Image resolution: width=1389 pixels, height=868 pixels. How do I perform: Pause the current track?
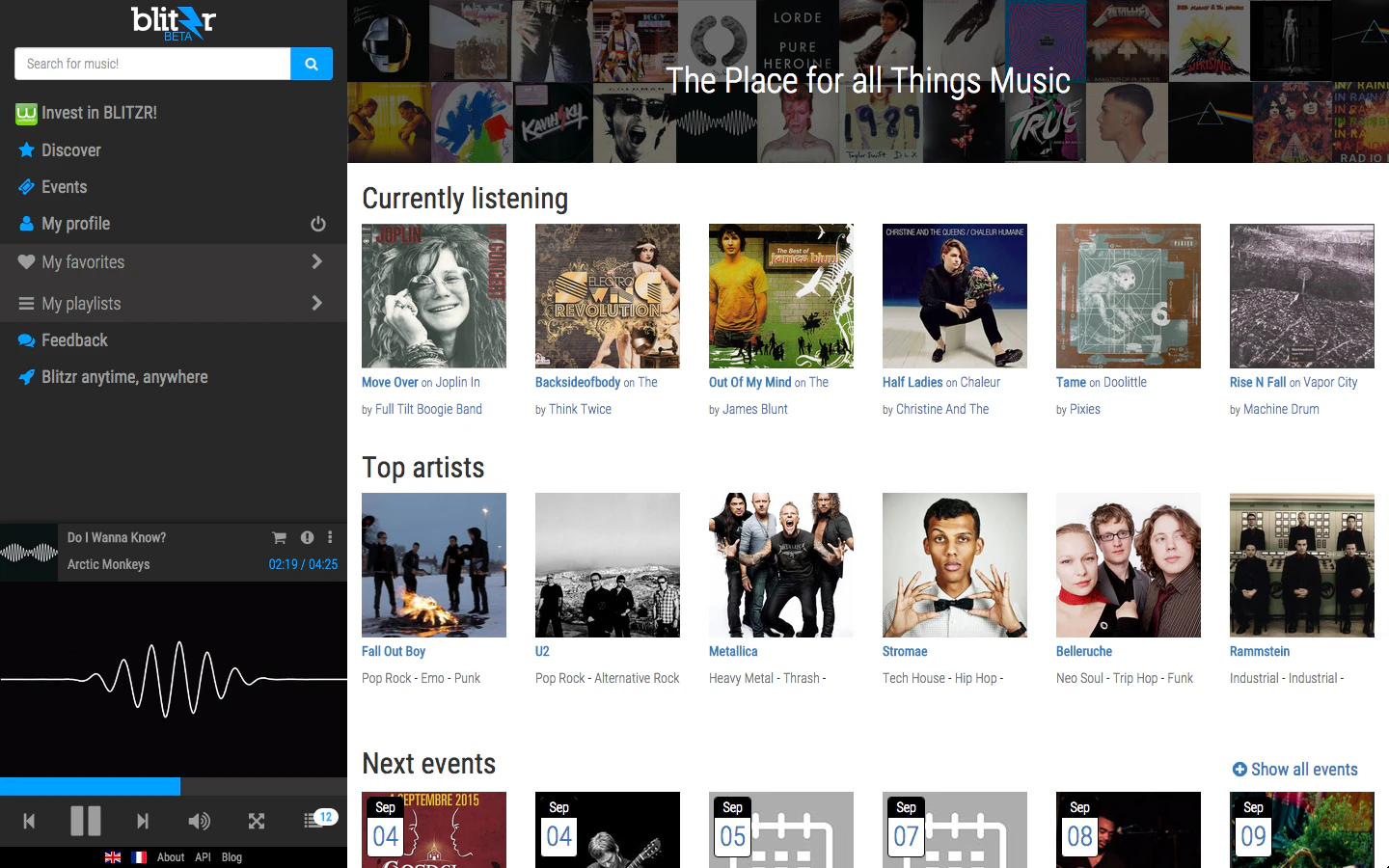coord(86,821)
